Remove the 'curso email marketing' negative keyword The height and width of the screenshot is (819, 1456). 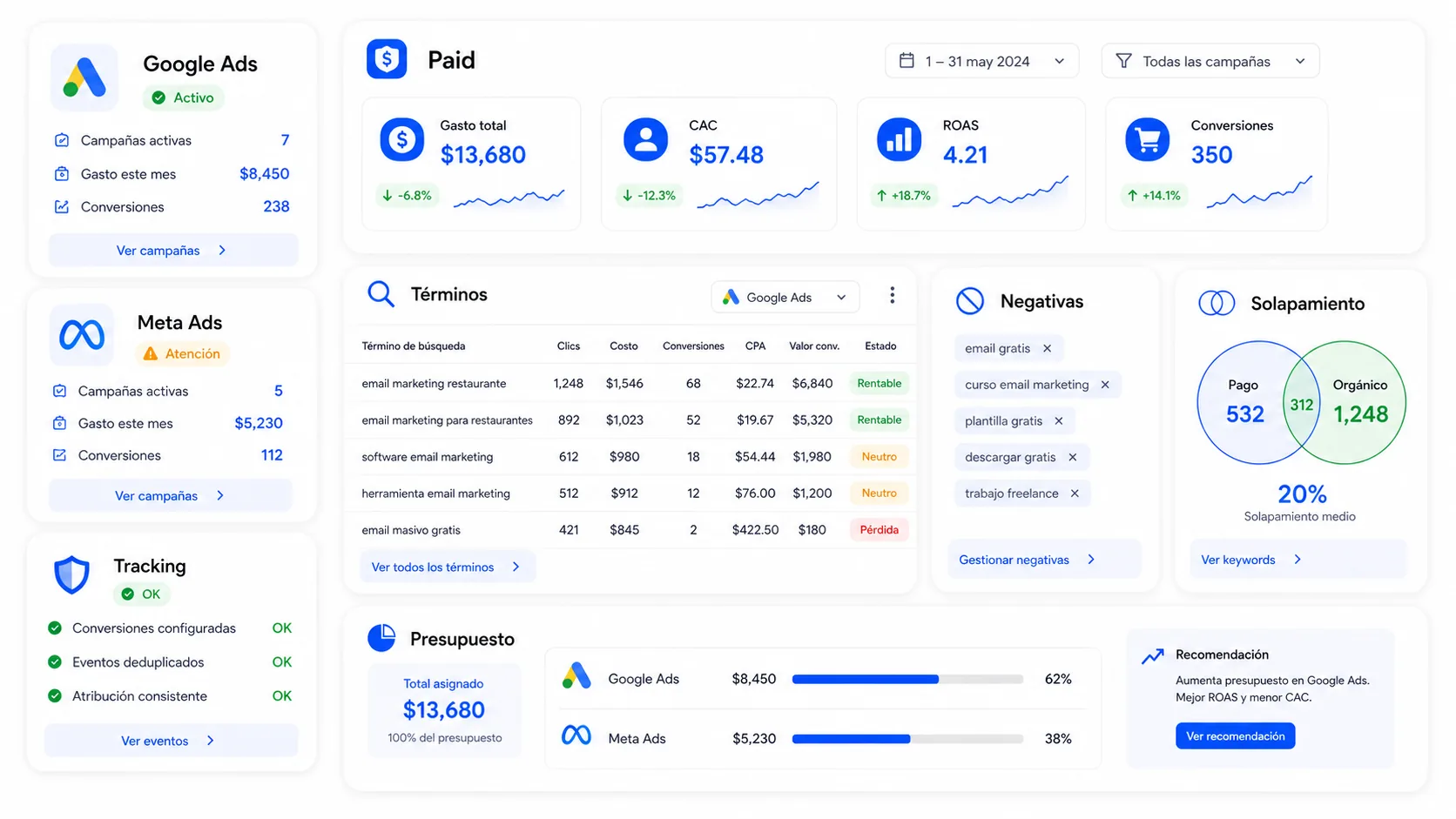[1105, 385]
